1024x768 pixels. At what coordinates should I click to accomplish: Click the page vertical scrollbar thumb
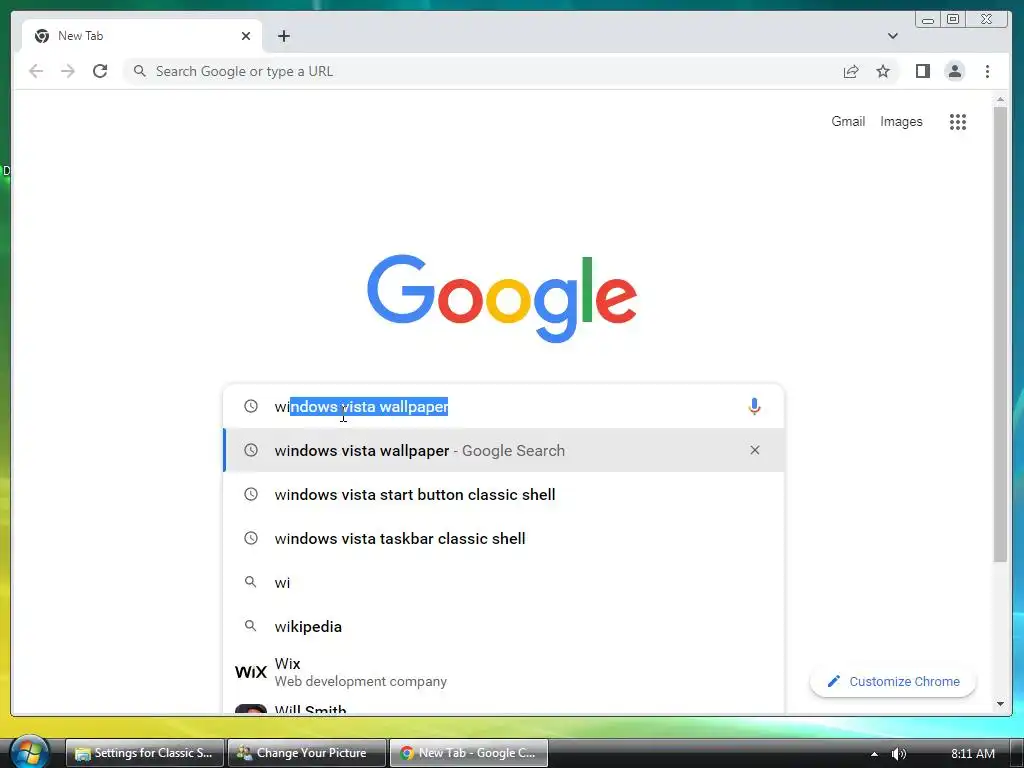click(1000, 333)
